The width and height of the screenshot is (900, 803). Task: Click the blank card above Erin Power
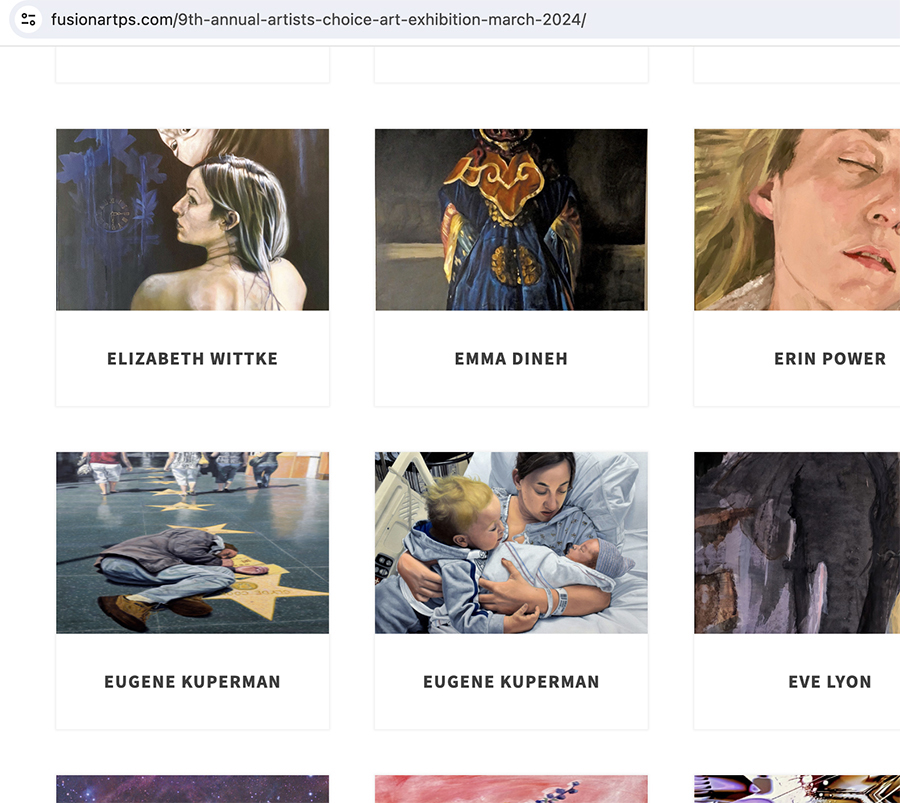point(797,65)
